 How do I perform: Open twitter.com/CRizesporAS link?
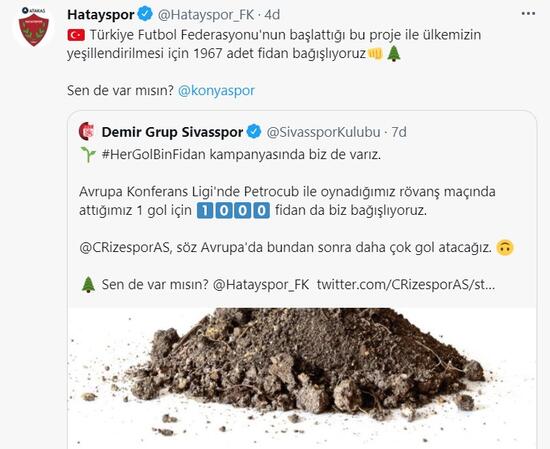406,284
